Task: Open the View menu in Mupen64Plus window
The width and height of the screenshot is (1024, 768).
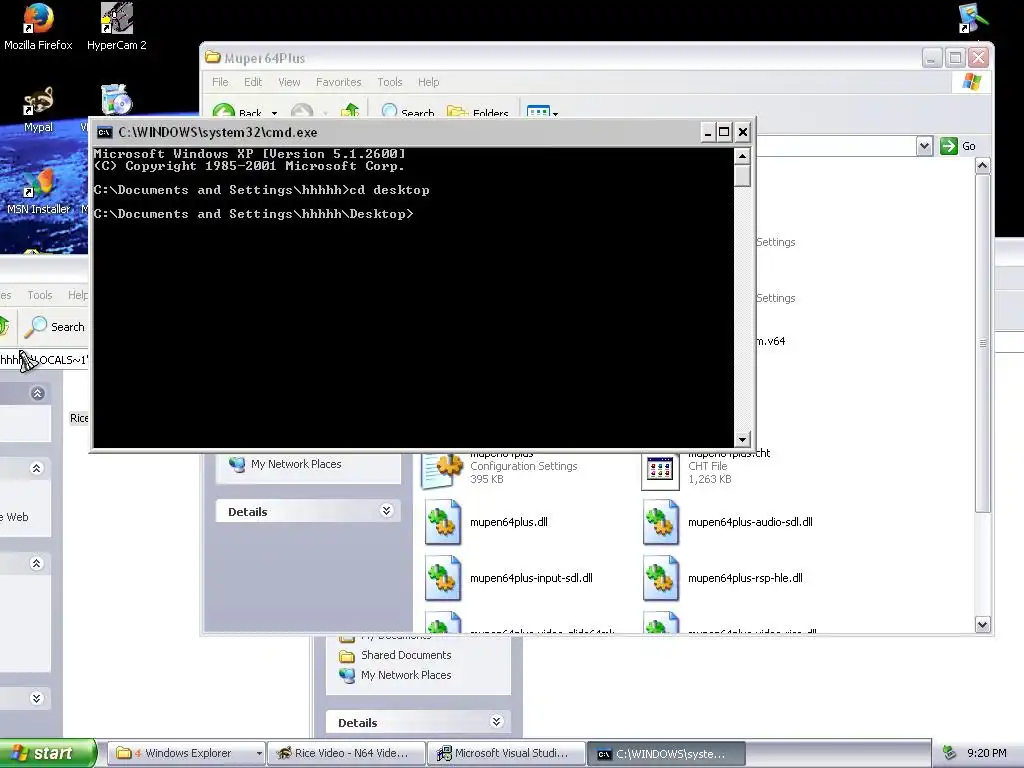Action: 289,82
